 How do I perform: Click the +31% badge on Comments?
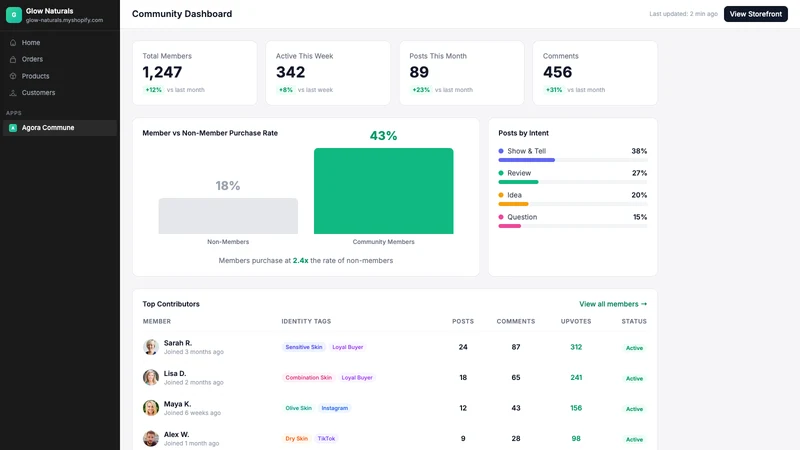[x=554, y=90]
